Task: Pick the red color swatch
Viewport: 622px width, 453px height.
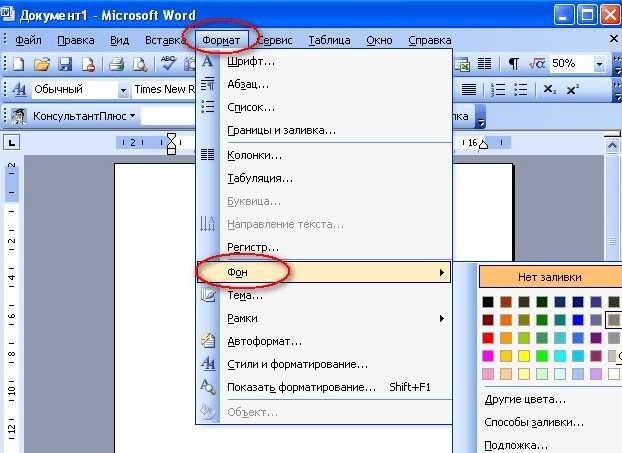Action: (x=488, y=338)
